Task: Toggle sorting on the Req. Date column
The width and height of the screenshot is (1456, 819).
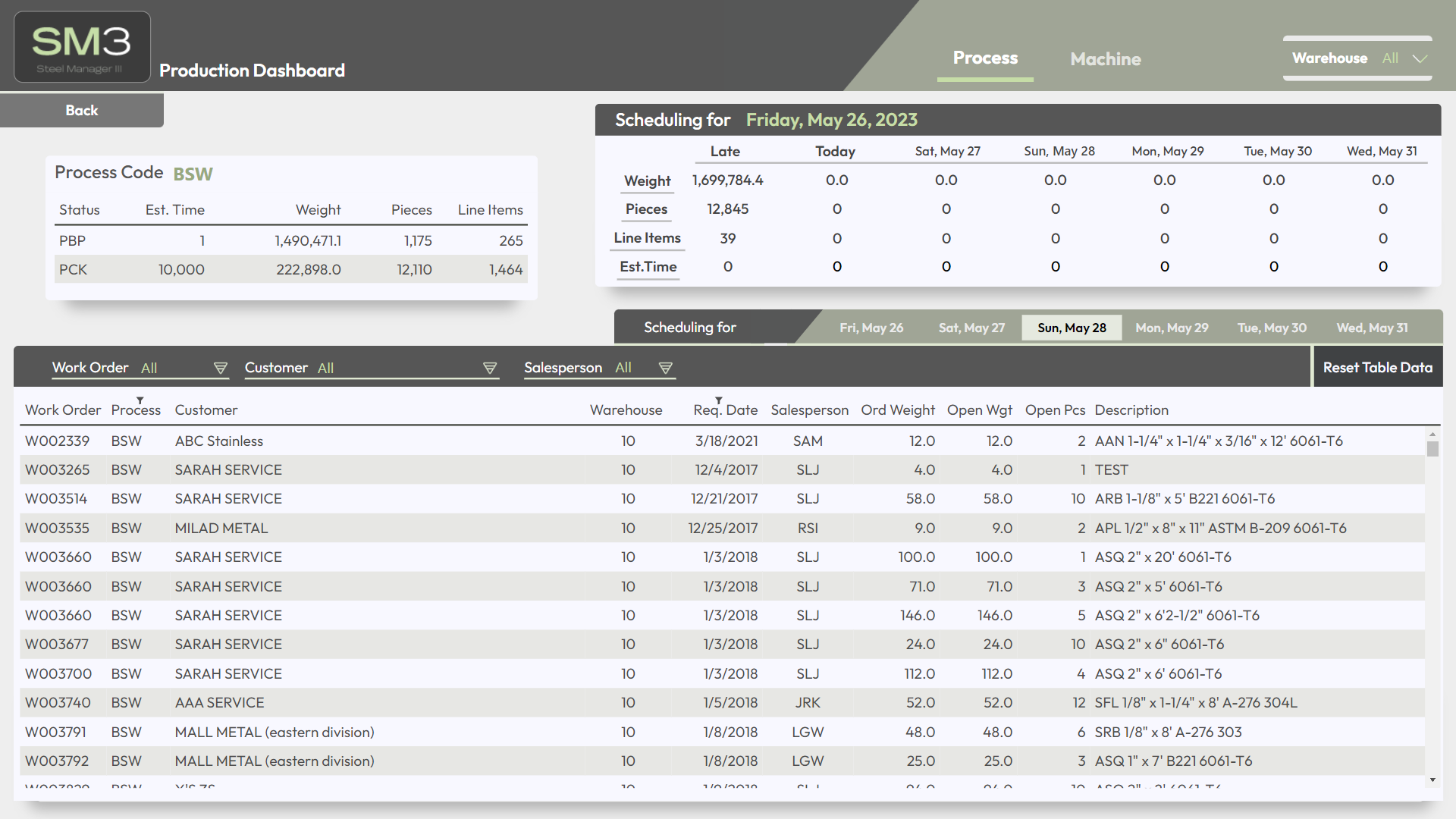Action: point(718,402)
